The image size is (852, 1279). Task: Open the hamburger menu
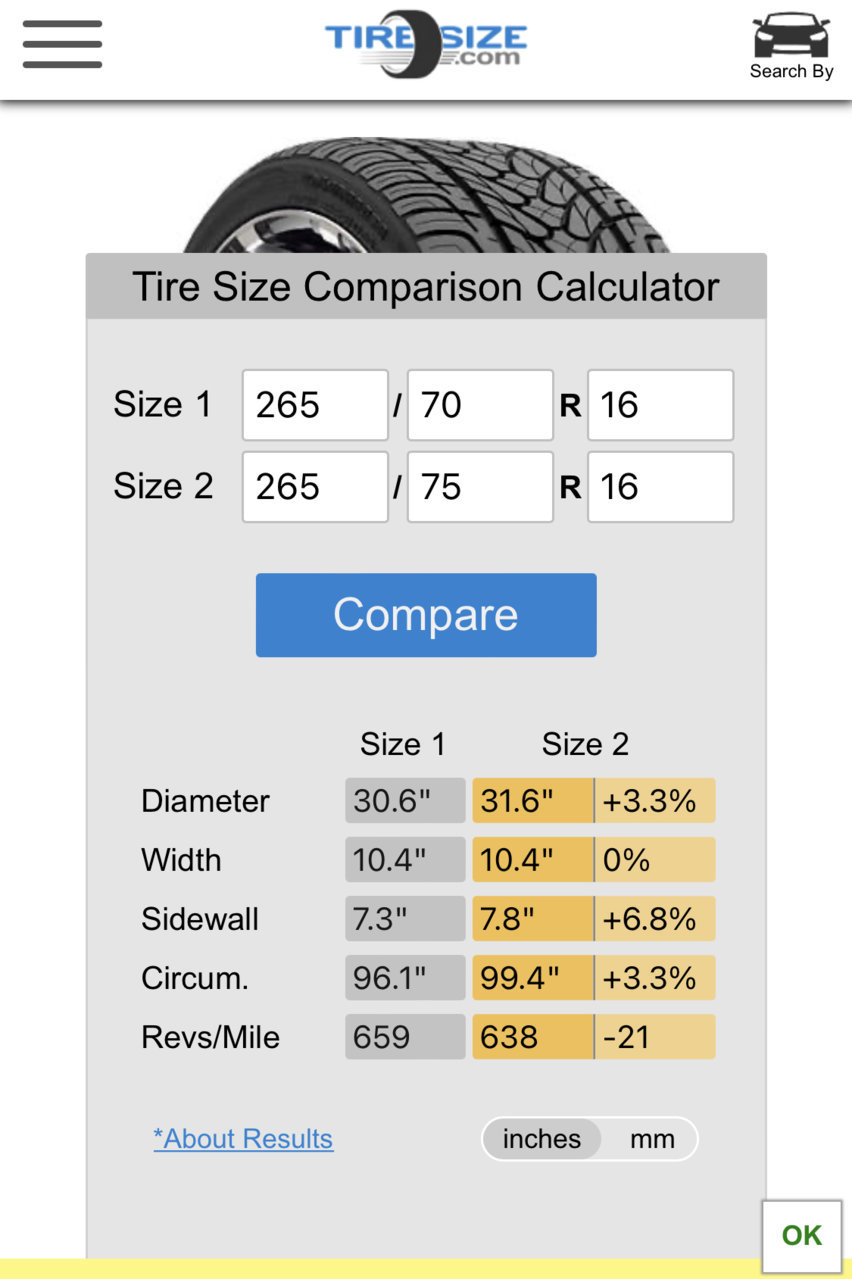pos(62,44)
